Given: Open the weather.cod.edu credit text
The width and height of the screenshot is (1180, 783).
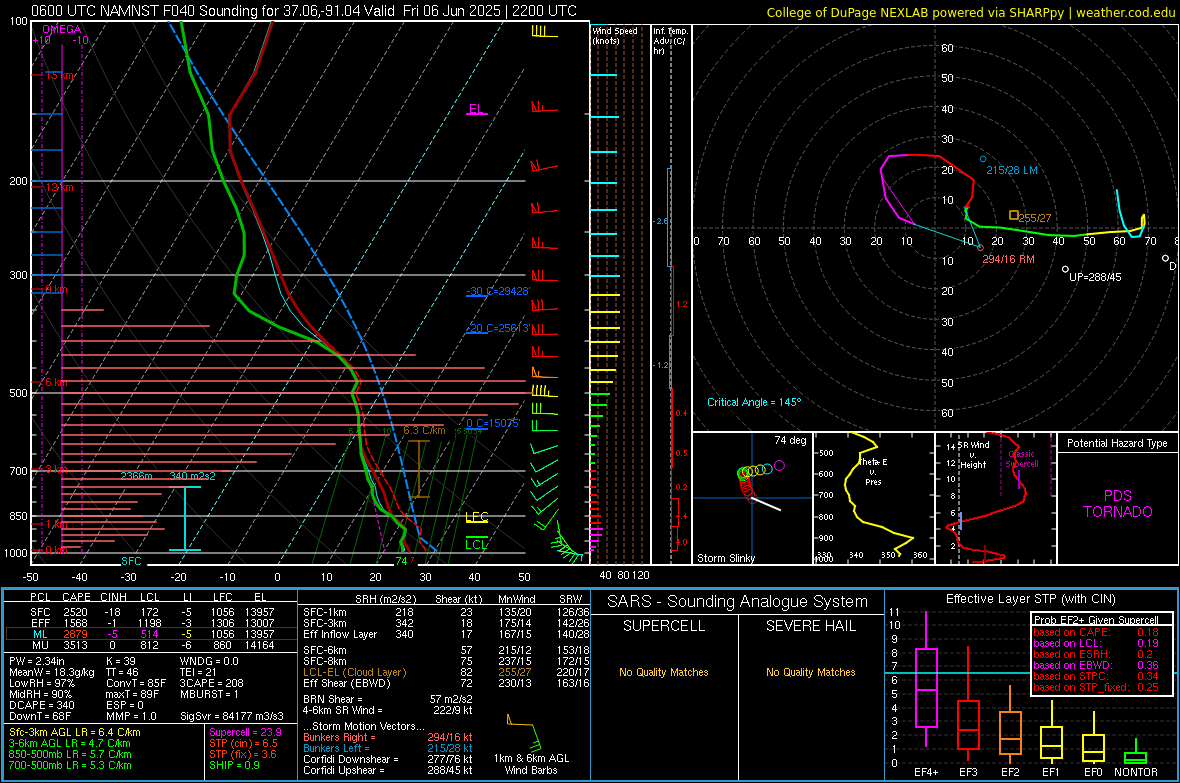Looking at the screenshot, I should (x=971, y=12).
